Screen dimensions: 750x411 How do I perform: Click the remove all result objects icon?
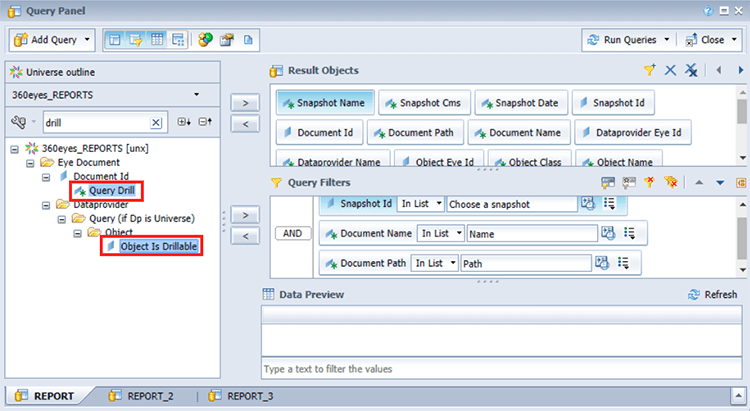[x=691, y=70]
